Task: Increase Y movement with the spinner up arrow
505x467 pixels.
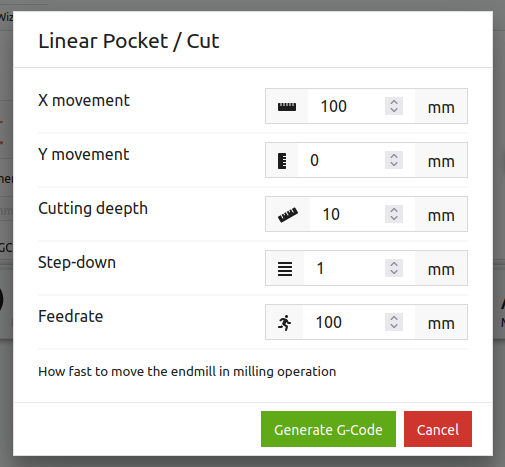Action: coord(394,156)
